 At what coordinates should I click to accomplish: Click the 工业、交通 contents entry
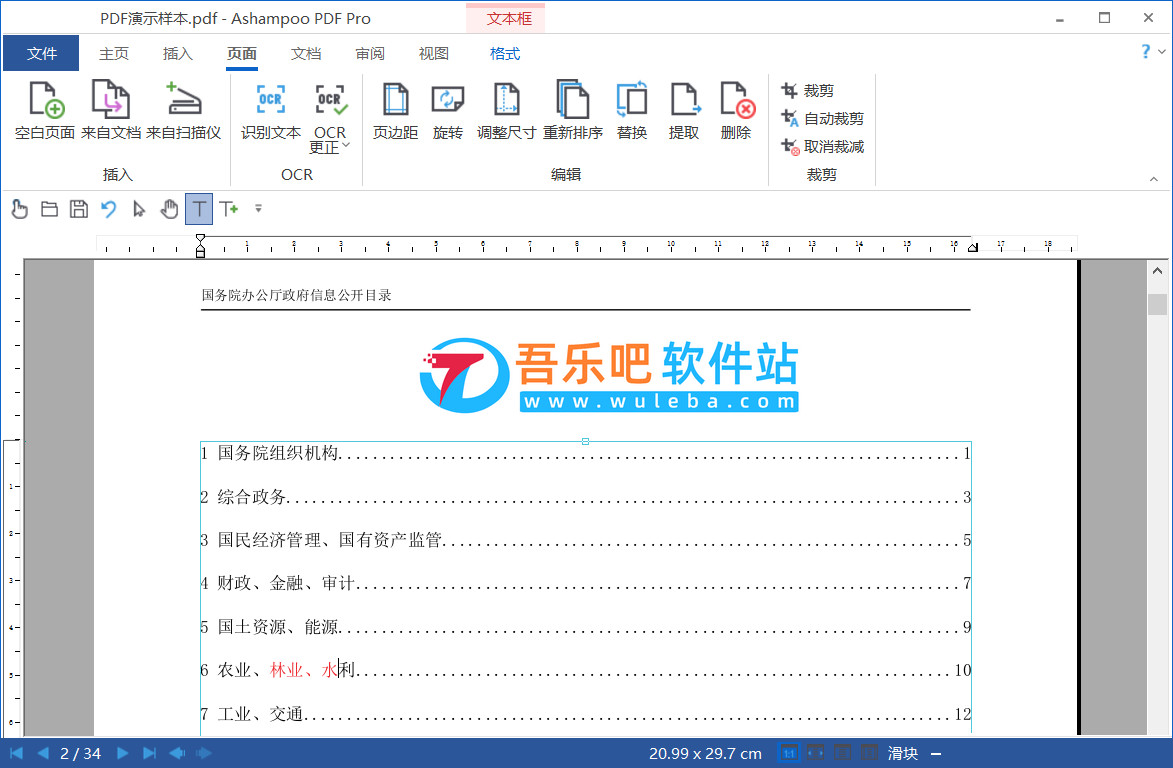(585, 713)
